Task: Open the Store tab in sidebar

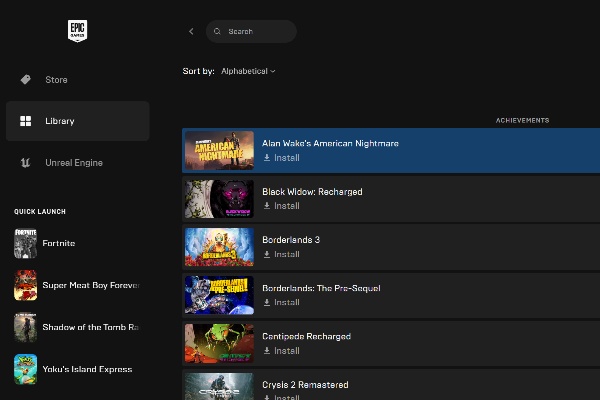Action: pos(56,80)
